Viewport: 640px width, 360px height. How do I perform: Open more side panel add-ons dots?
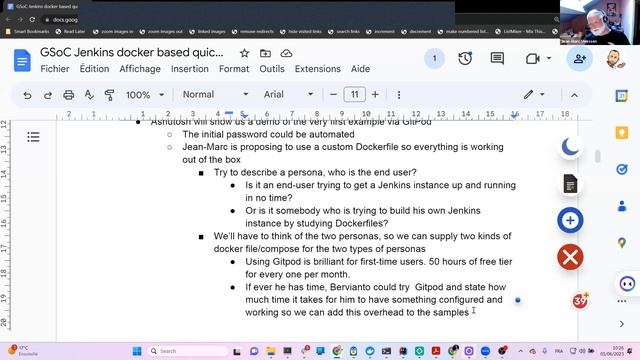[622, 301]
